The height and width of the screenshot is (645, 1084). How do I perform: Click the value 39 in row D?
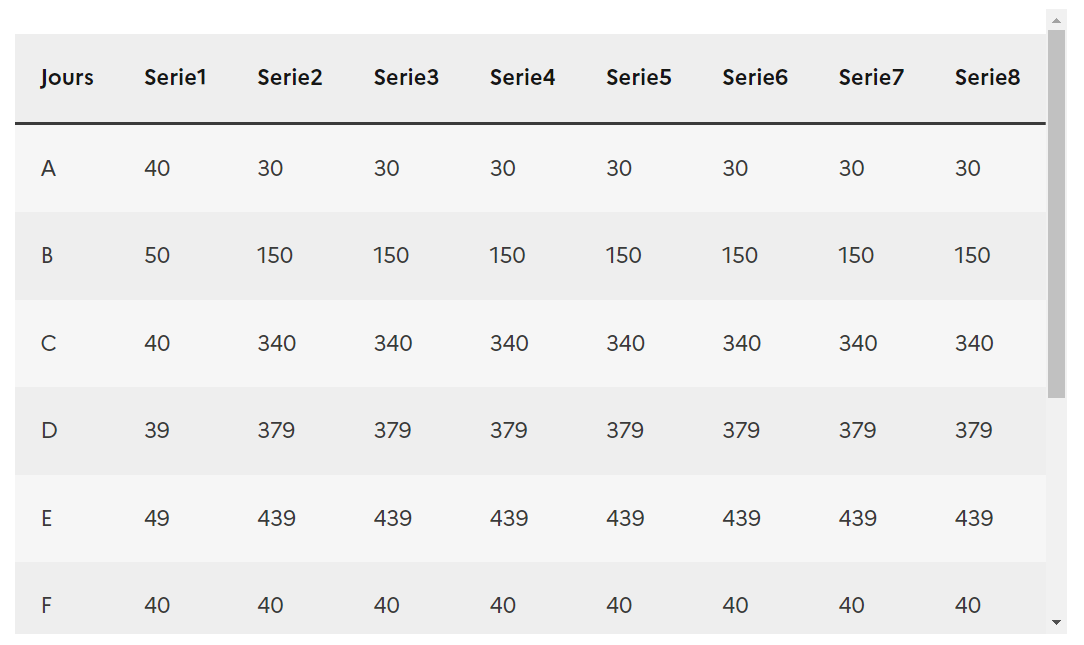pos(156,430)
